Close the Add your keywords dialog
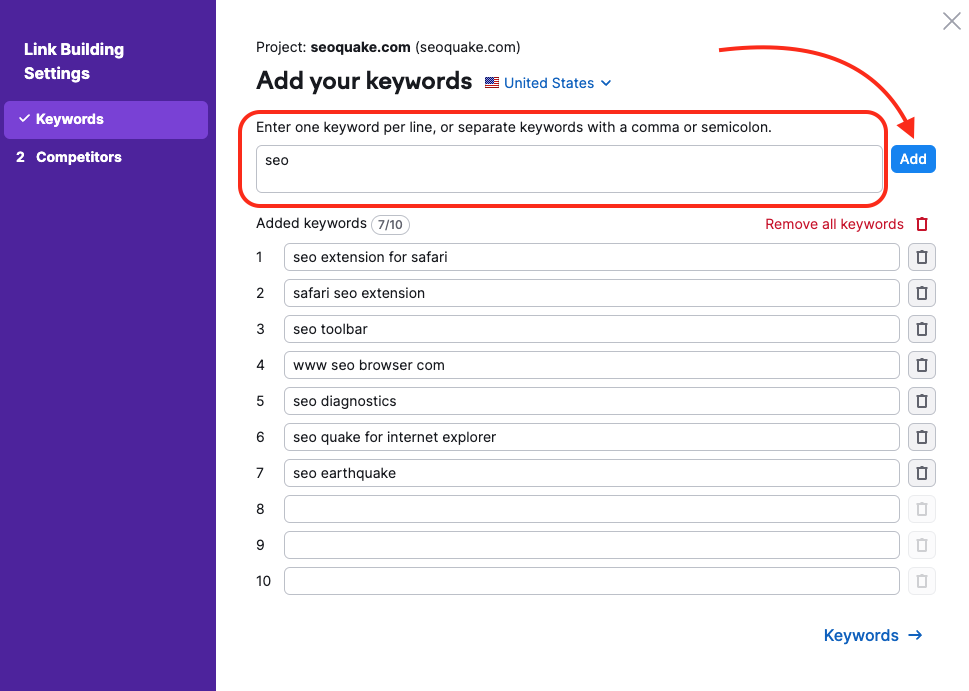Screen dimensions: 969x691 (x=950, y=21)
